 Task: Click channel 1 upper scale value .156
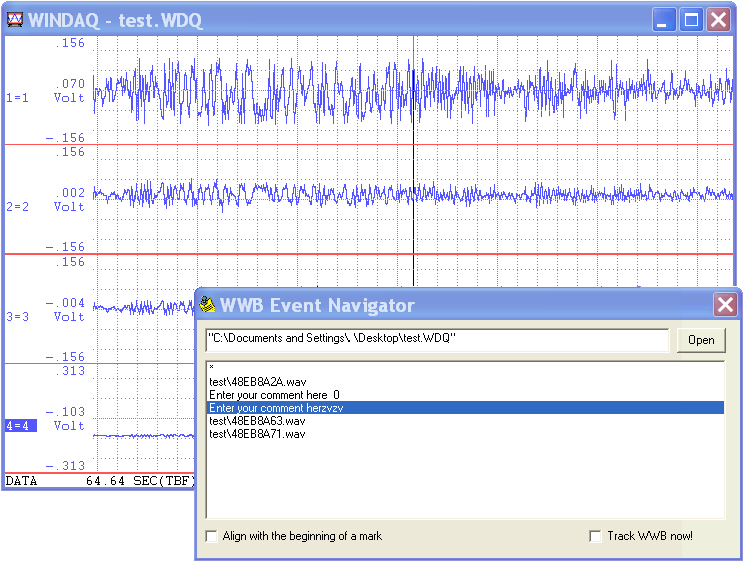click(x=70, y=43)
